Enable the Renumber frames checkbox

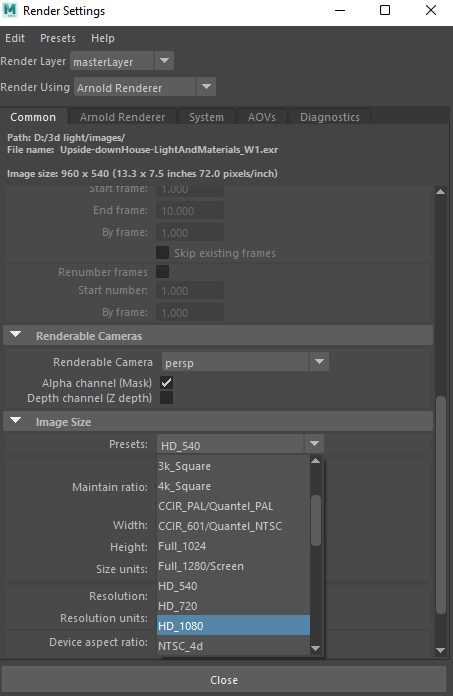(162, 271)
